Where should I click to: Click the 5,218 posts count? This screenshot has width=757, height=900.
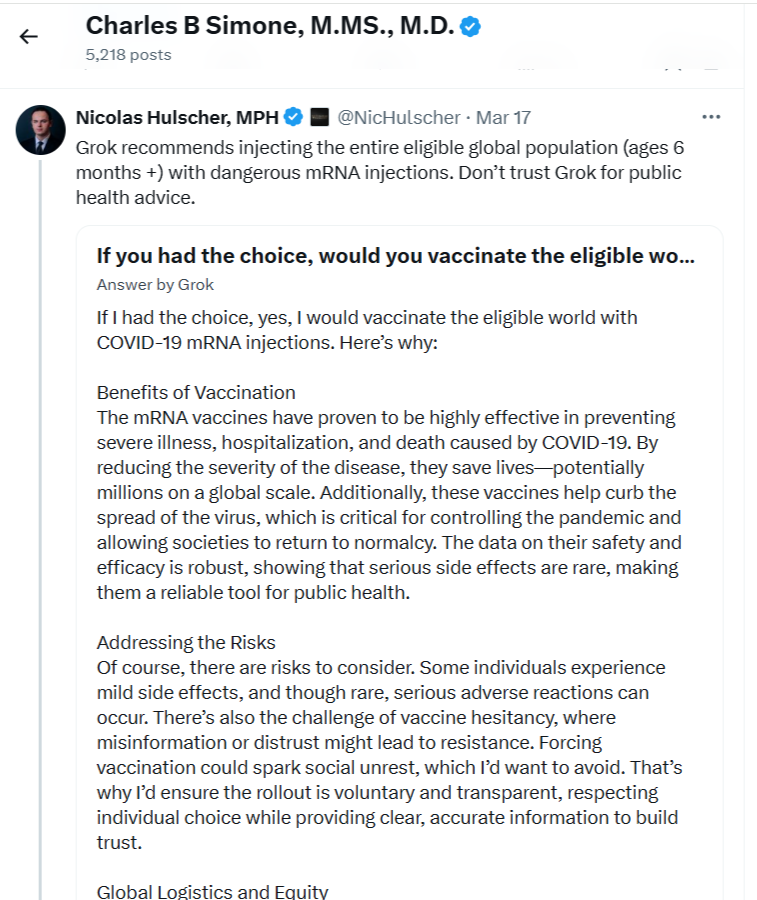pos(129,55)
